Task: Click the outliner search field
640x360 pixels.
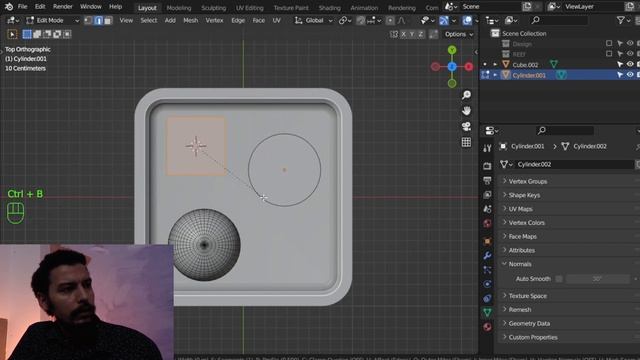Action: [559, 20]
